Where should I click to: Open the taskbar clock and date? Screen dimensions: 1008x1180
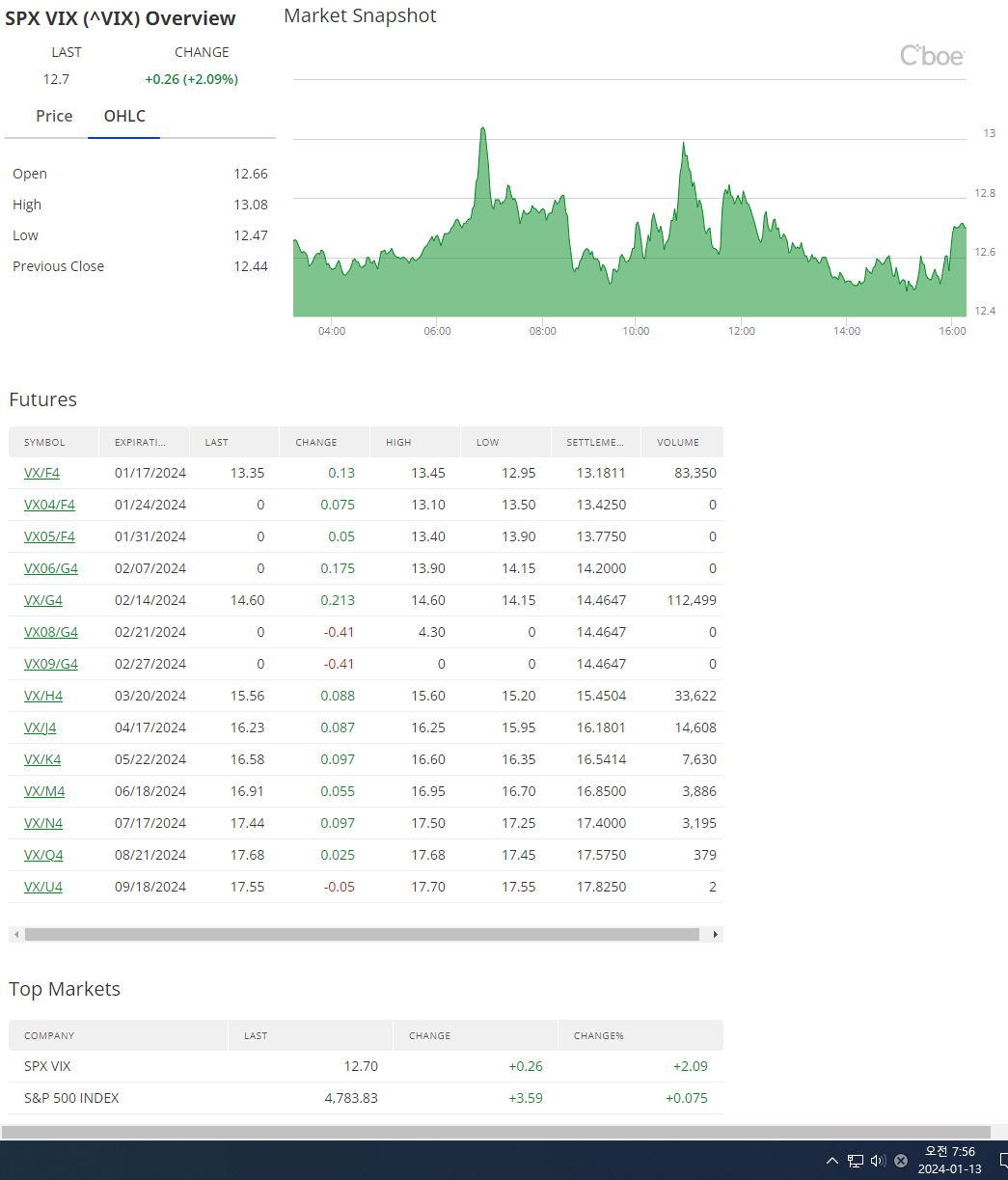tap(949, 1161)
